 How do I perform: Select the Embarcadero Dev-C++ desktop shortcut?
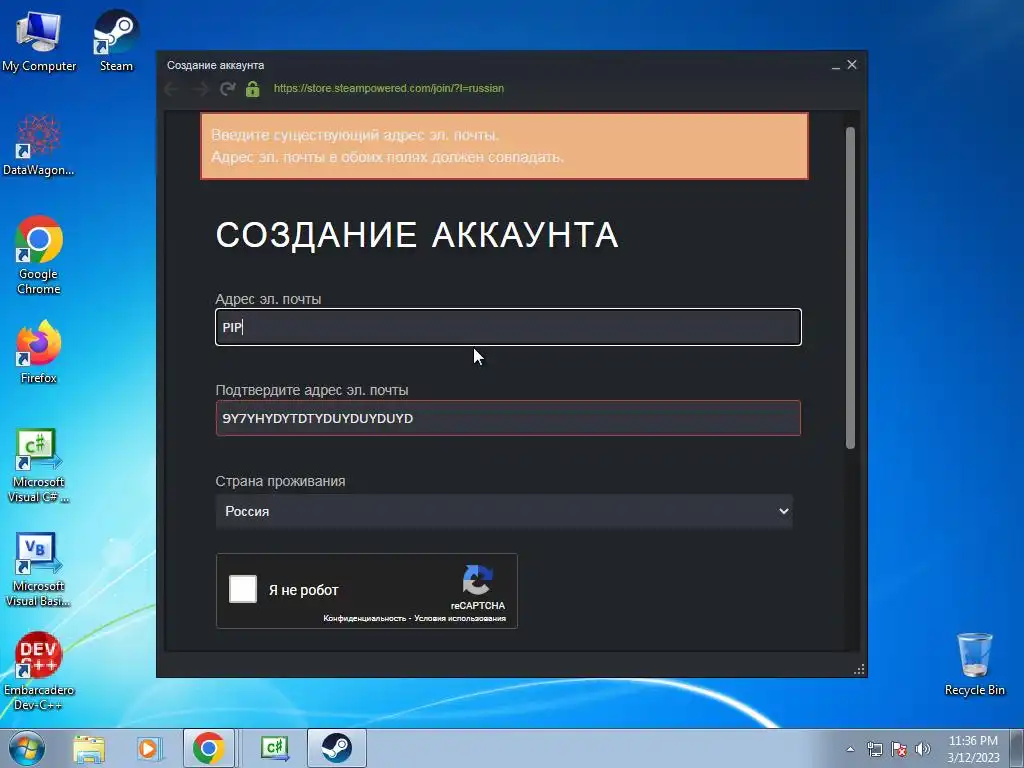pyautogui.click(x=39, y=671)
